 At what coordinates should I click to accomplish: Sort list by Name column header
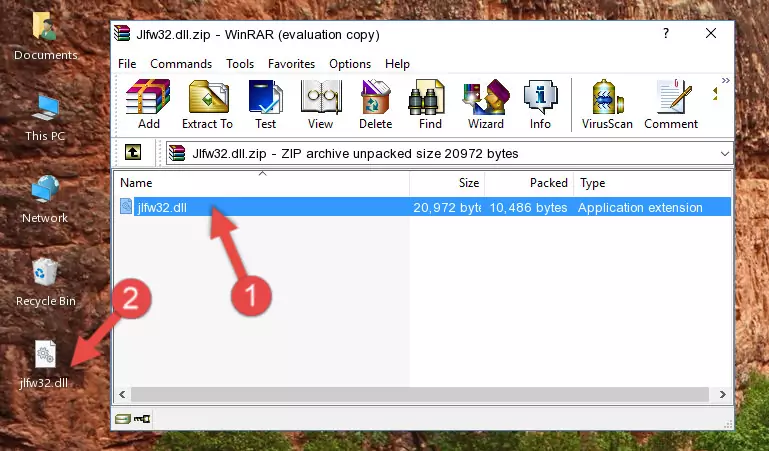(x=262, y=183)
